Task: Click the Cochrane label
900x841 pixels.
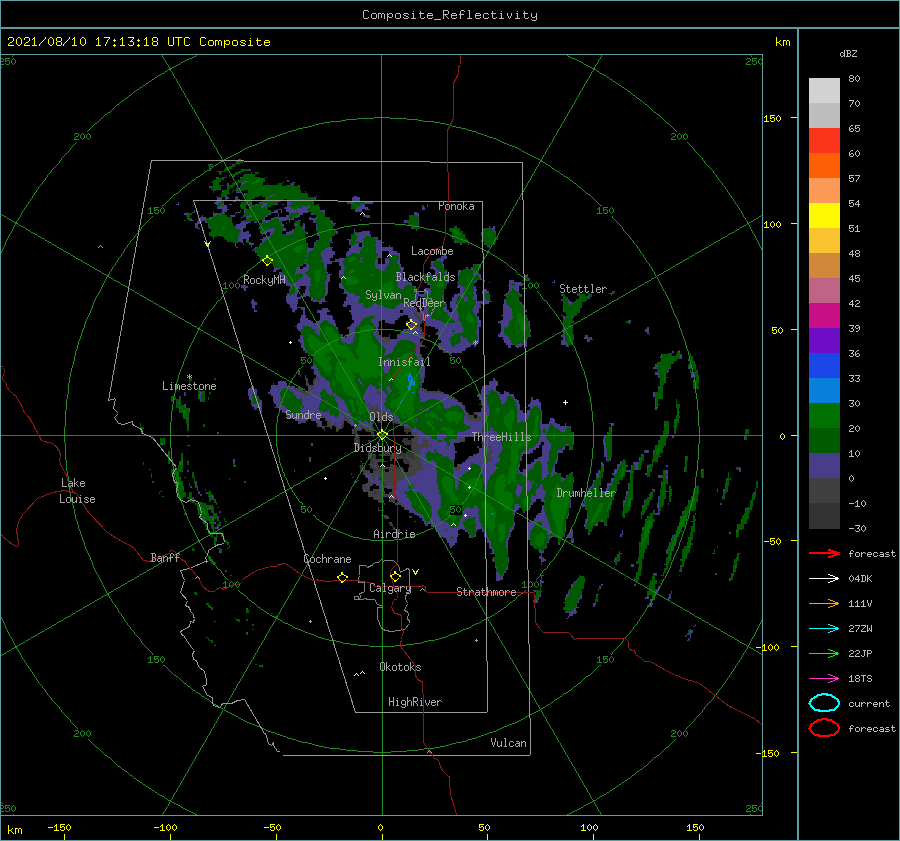Action: coord(327,559)
